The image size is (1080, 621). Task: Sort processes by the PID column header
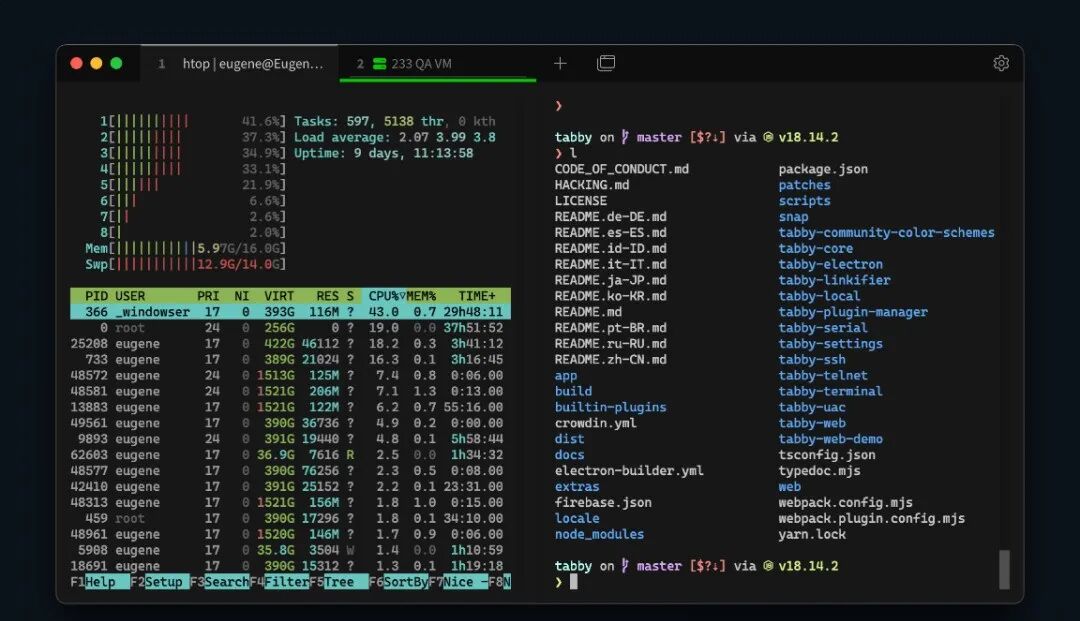(x=96, y=296)
